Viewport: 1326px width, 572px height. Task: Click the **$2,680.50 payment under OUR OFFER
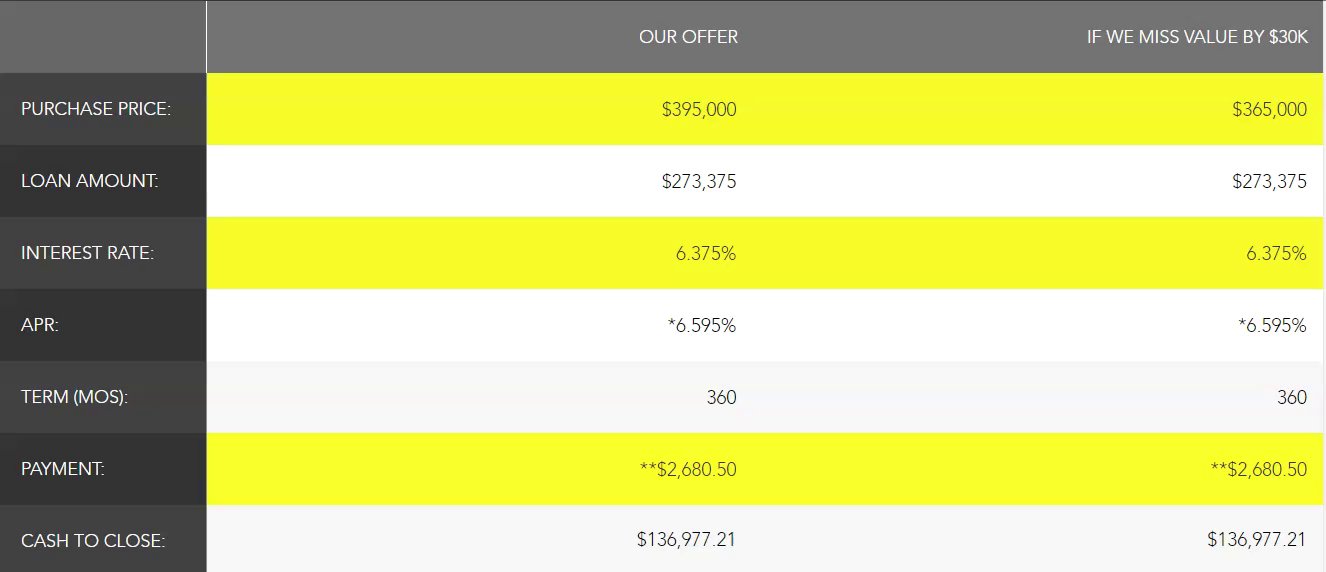(x=688, y=469)
